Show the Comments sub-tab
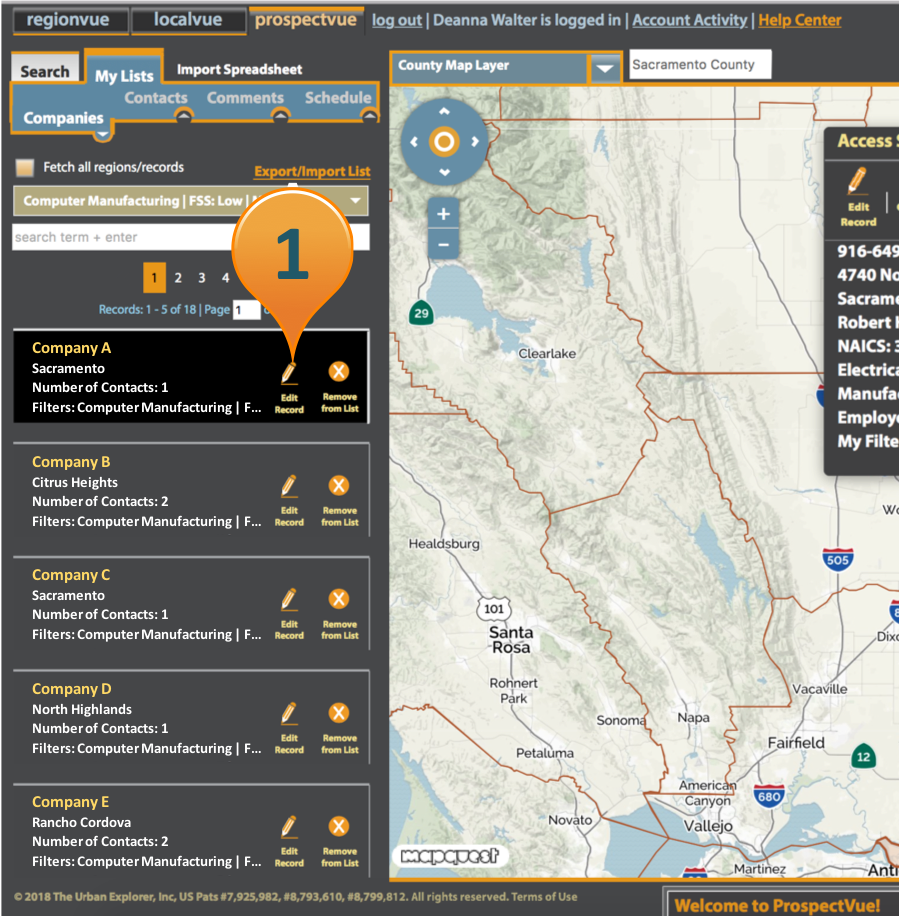 coord(245,98)
